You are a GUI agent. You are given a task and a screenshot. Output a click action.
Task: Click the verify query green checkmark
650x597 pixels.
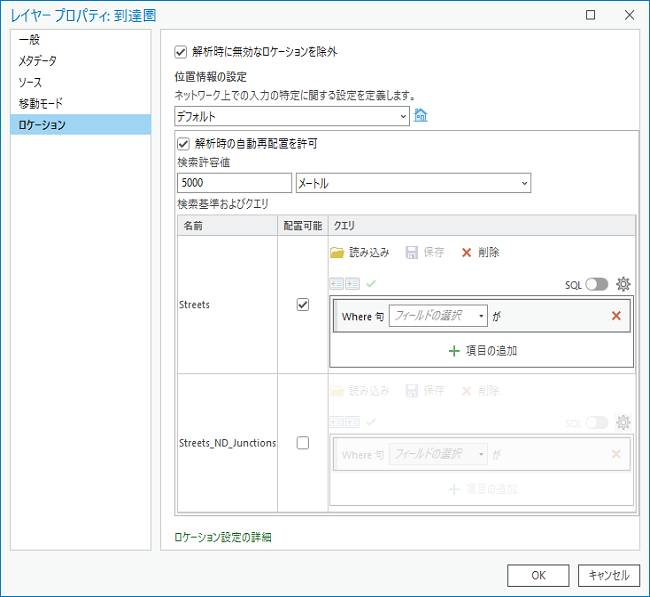371,284
